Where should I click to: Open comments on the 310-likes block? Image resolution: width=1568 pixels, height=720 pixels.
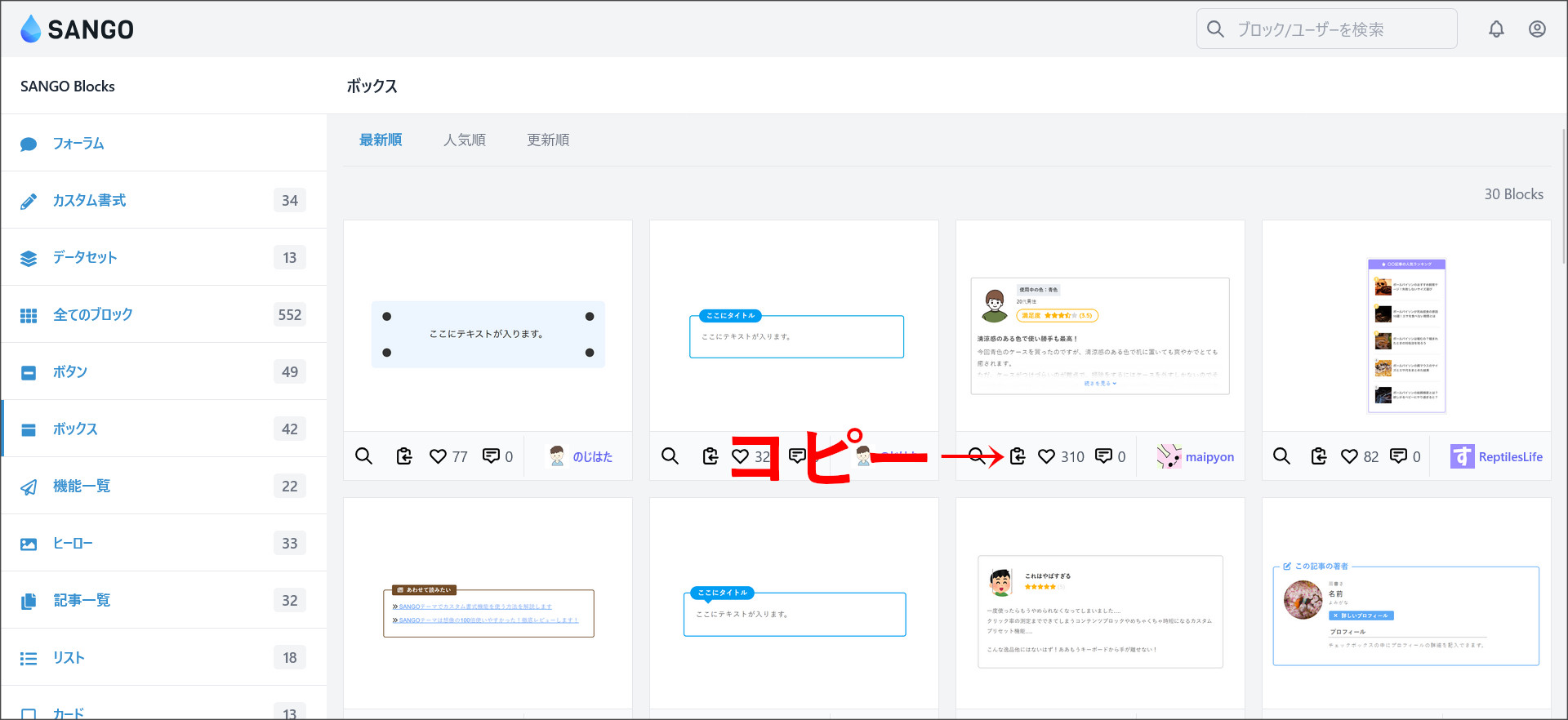[x=1104, y=456]
